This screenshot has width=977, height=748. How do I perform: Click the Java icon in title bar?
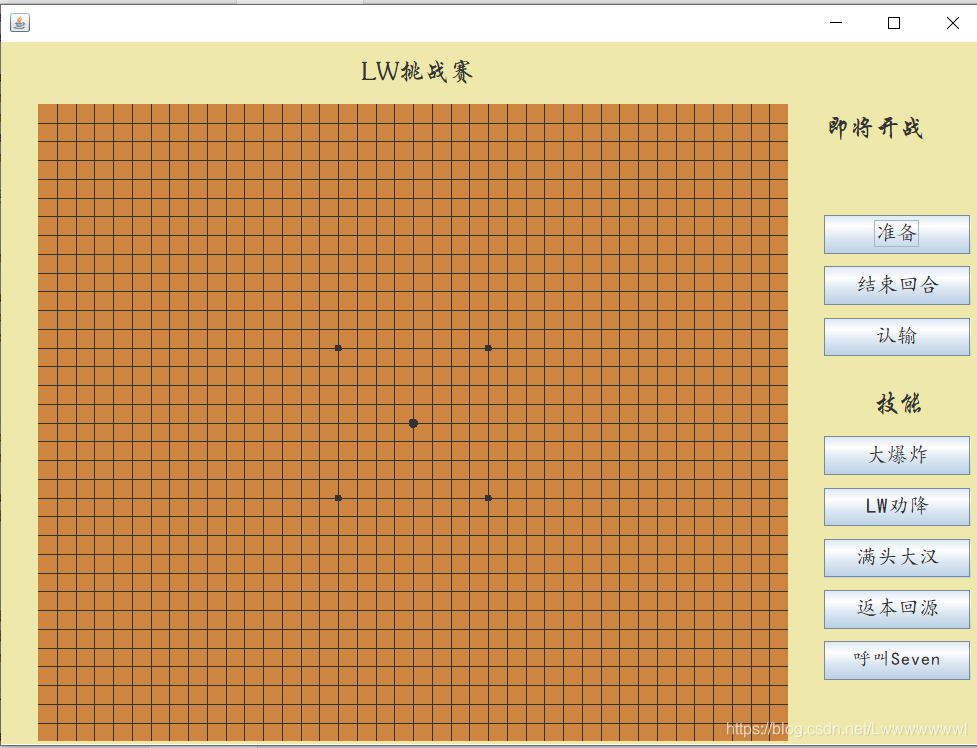click(20, 23)
